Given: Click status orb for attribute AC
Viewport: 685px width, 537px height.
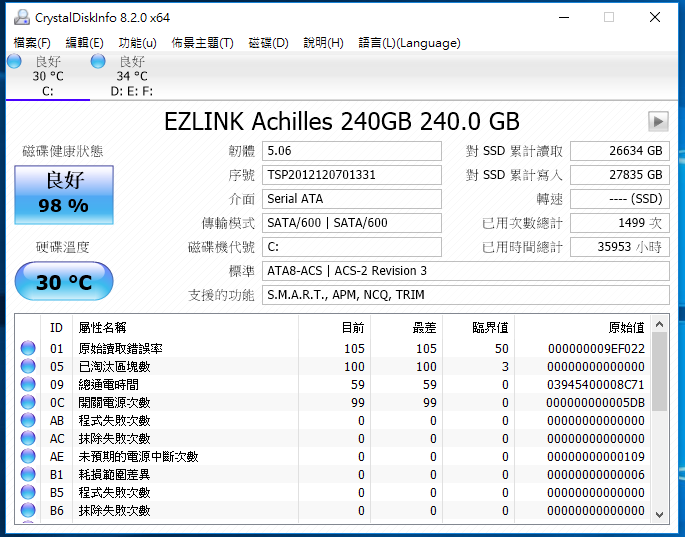Looking at the screenshot, I should (x=28, y=438).
